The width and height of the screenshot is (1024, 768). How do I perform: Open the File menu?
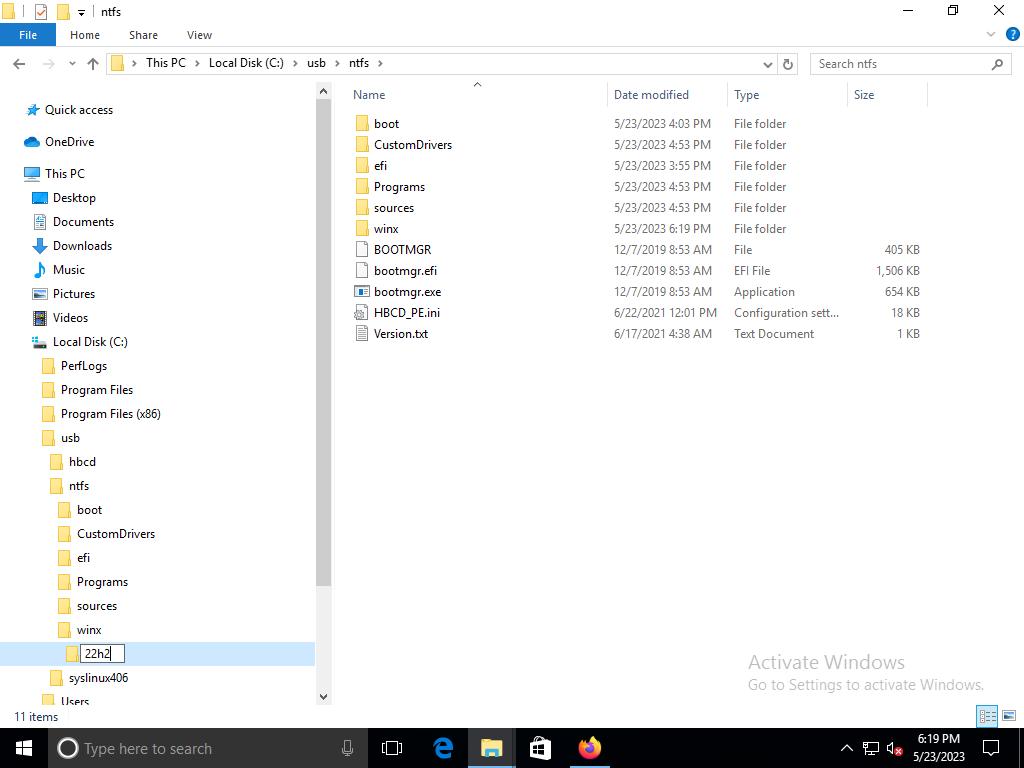click(28, 34)
